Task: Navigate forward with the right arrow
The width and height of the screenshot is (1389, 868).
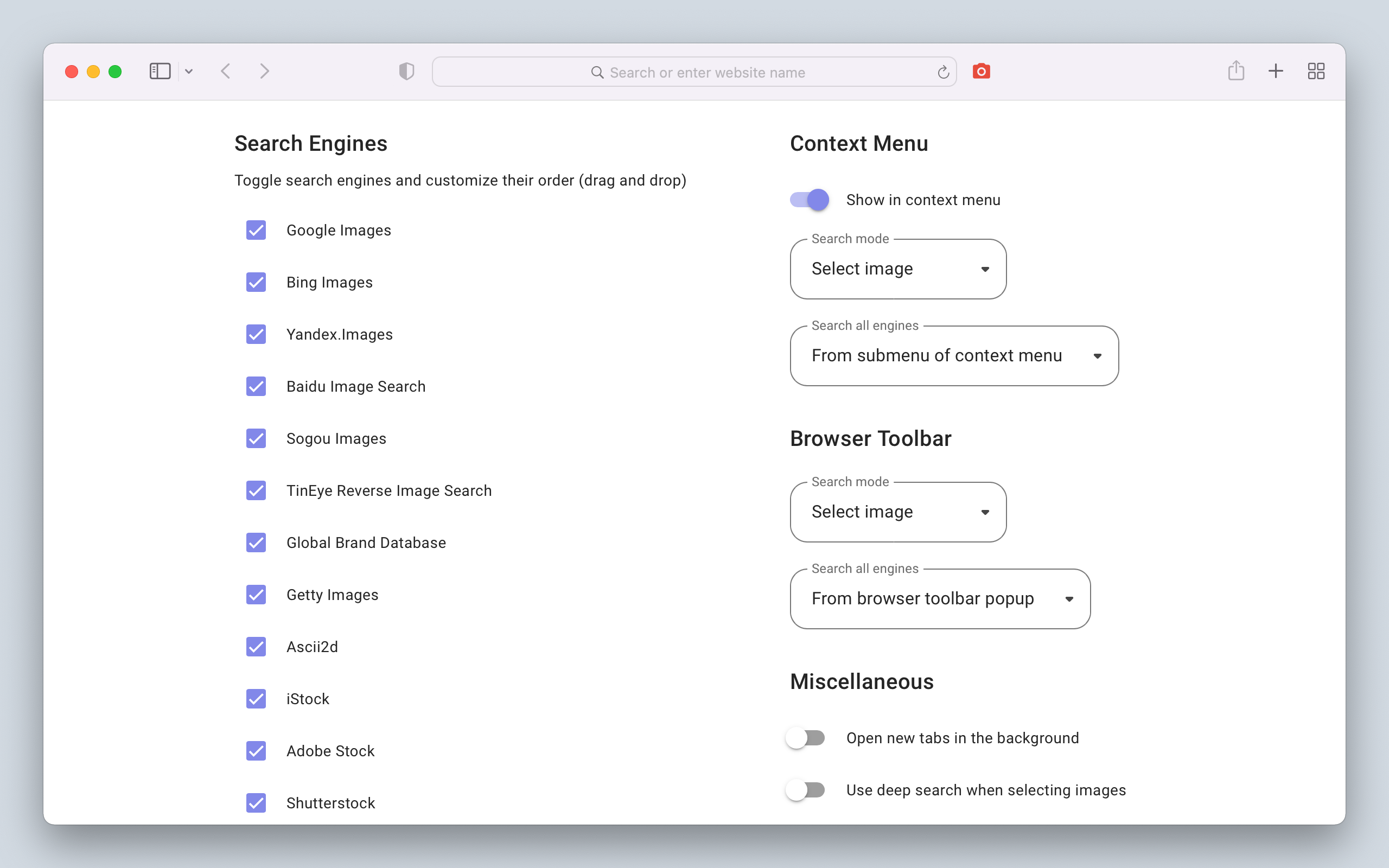Action: pyautogui.click(x=264, y=71)
